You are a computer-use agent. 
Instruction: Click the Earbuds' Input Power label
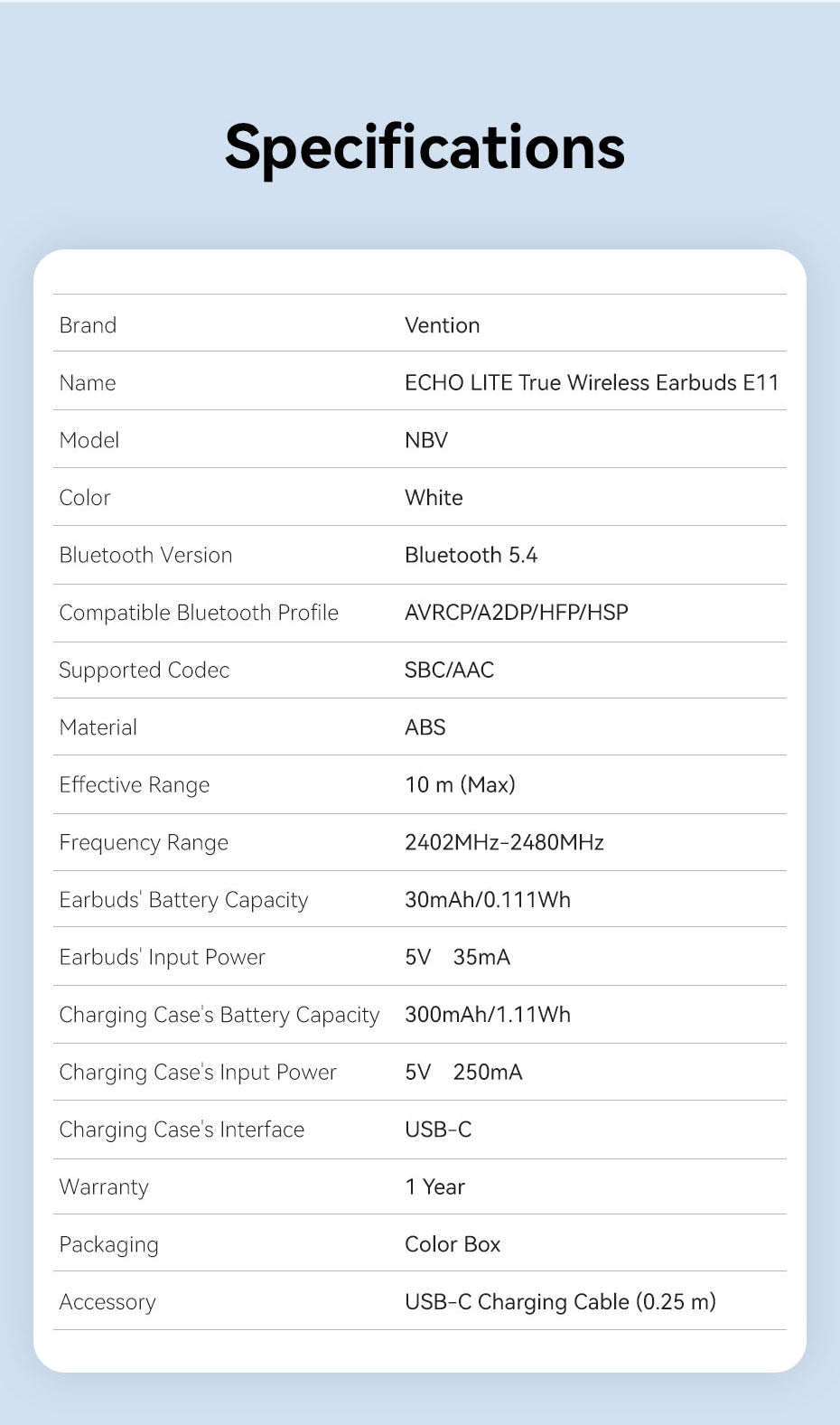[x=163, y=958]
